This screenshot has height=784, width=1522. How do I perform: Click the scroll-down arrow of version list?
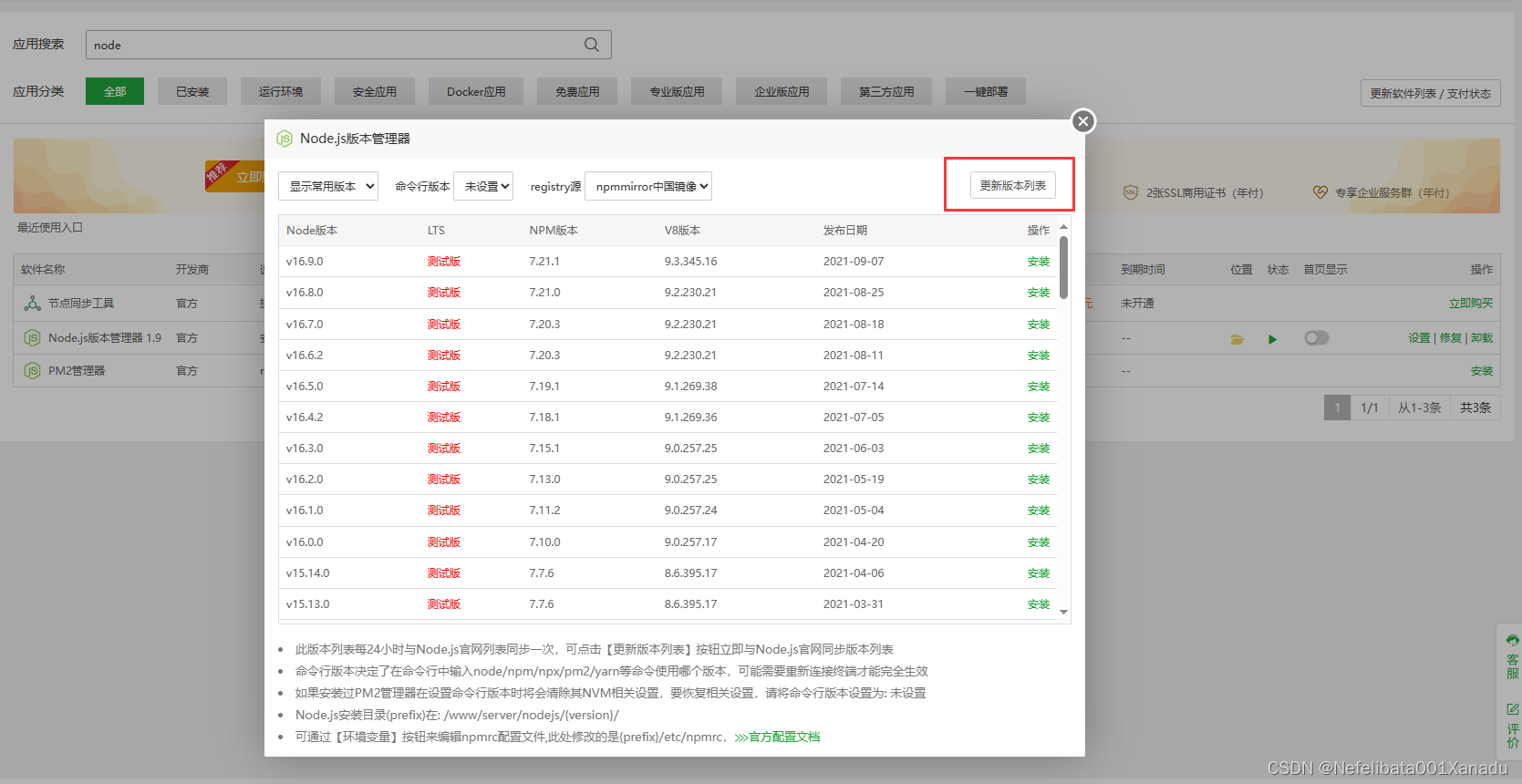click(x=1063, y=613)
